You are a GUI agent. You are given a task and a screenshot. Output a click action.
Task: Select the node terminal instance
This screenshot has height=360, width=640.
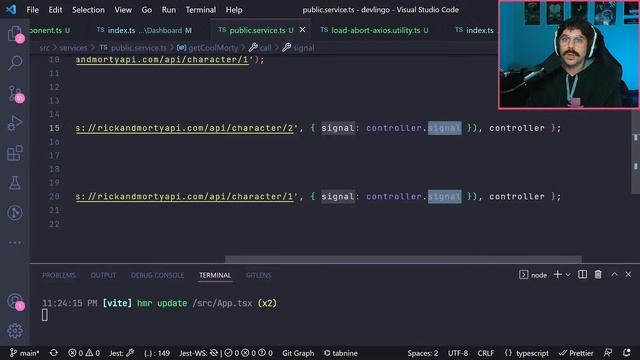(533, 275)
